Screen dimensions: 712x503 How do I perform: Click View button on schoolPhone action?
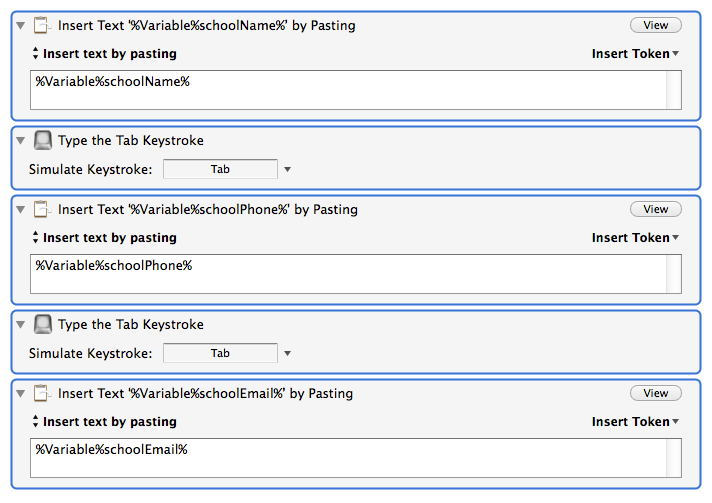click(655, 209)
